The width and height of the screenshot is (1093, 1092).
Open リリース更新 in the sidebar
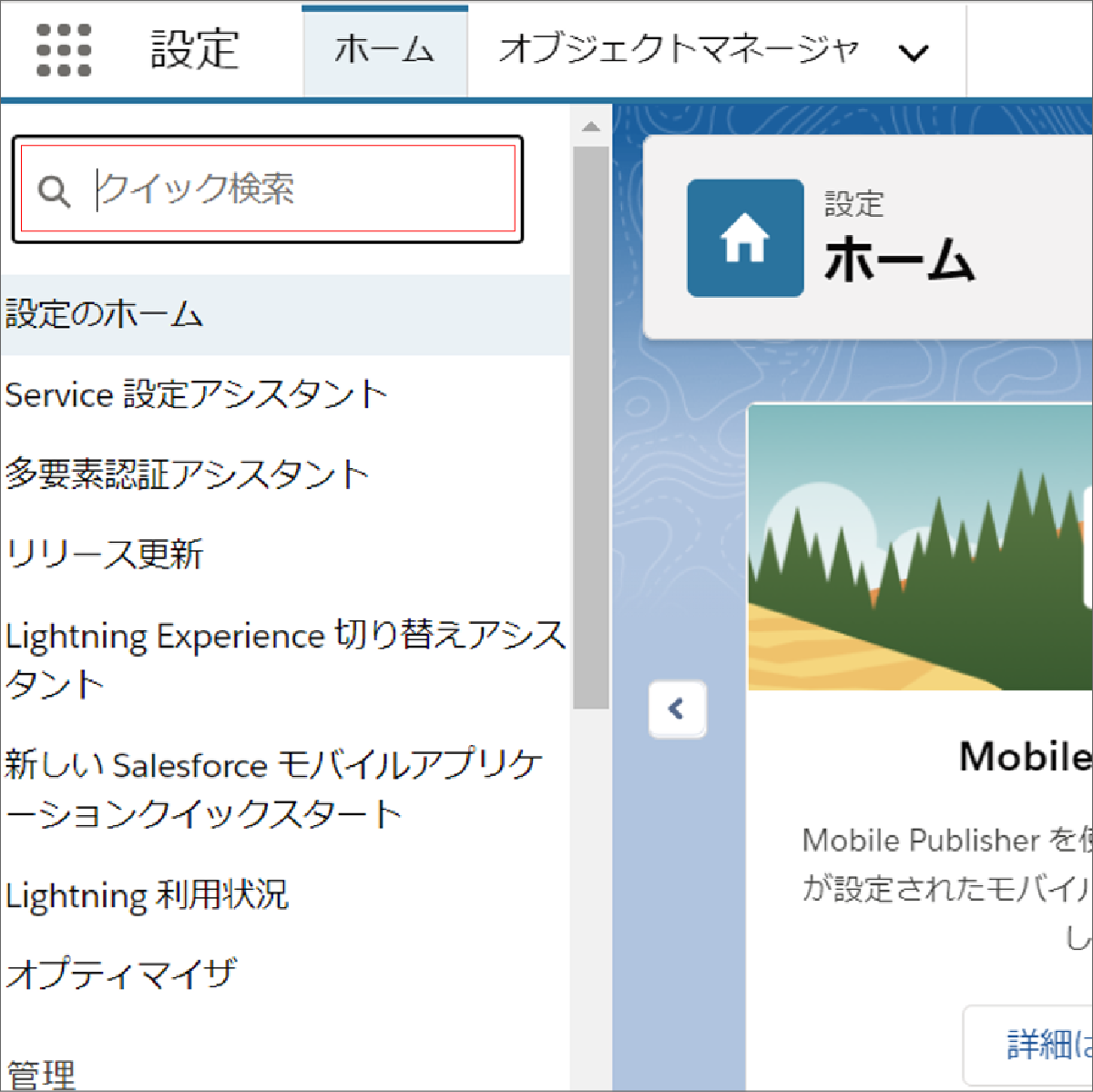[x=104, y=554]
